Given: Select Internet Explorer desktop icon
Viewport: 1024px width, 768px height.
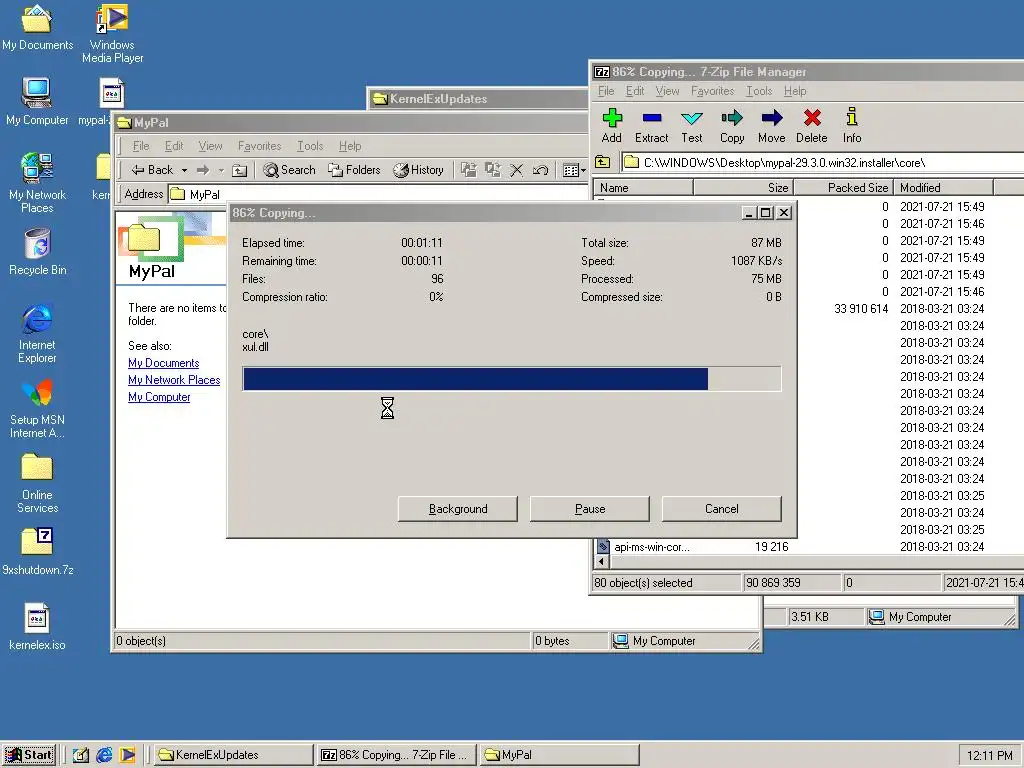Looking at the screenshot, I should point(37,333).
